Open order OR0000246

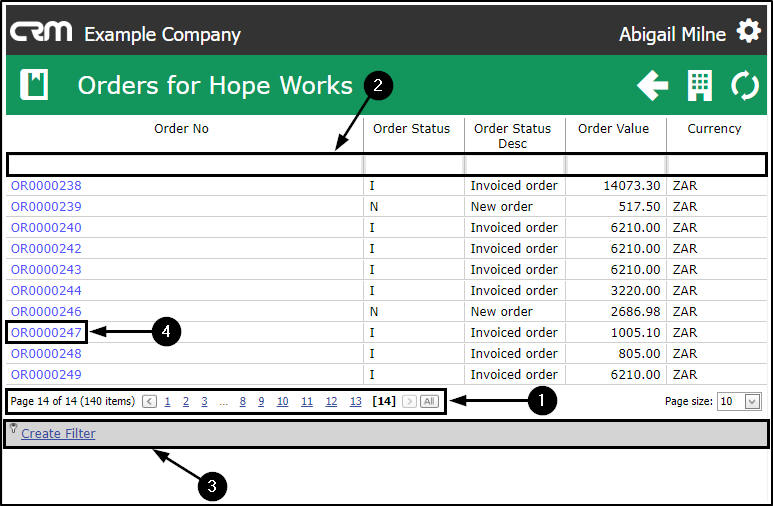tap(46, 312)
